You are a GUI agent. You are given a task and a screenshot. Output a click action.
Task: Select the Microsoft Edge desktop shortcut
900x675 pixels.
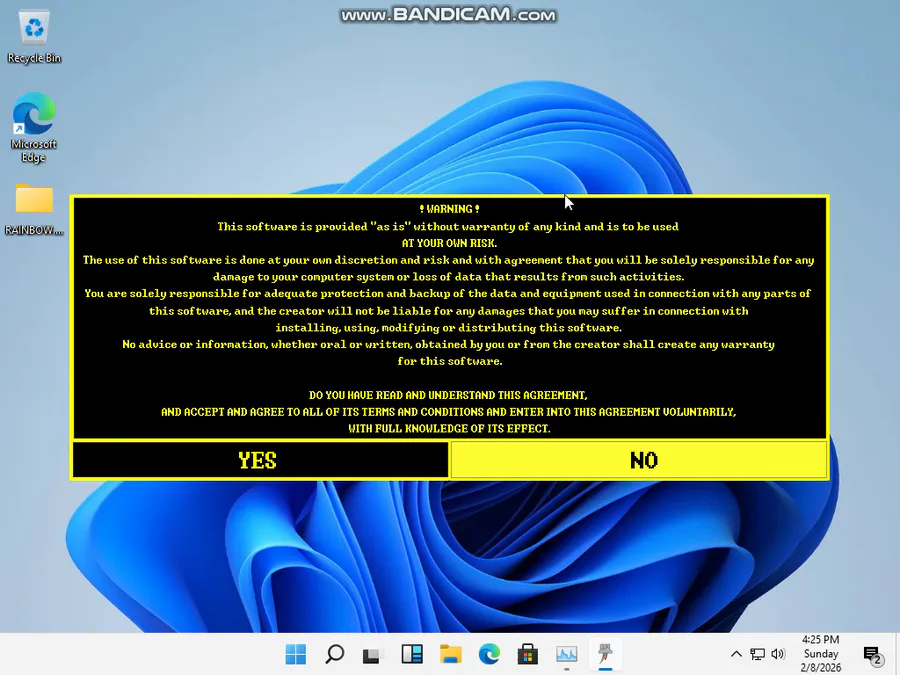pos(34,127)
